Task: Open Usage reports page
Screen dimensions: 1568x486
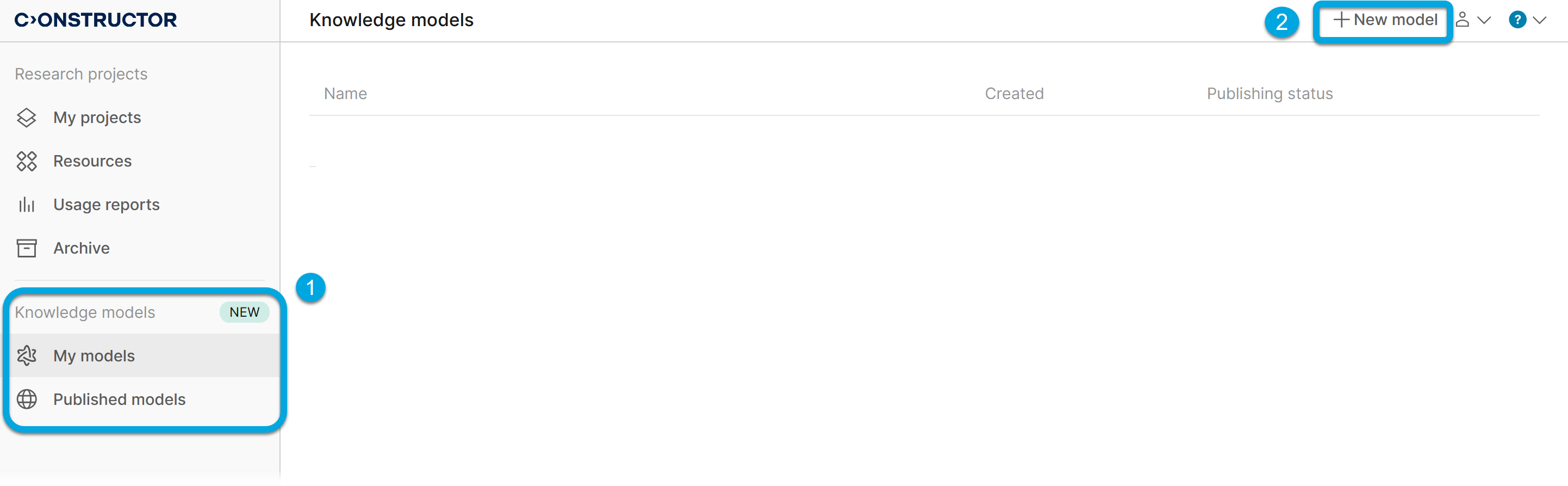Action: tap(106, 205)
